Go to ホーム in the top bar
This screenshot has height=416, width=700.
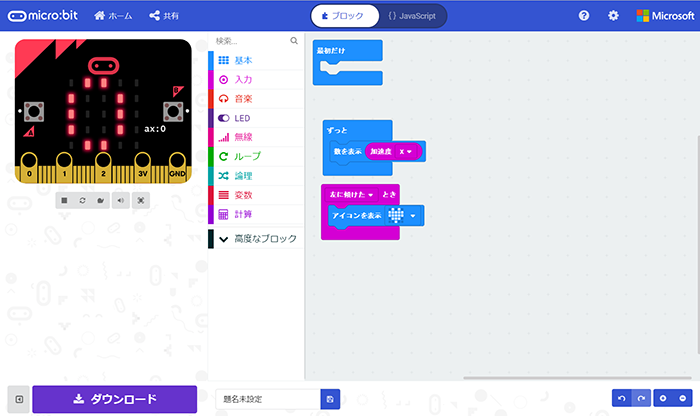point(114,16)
